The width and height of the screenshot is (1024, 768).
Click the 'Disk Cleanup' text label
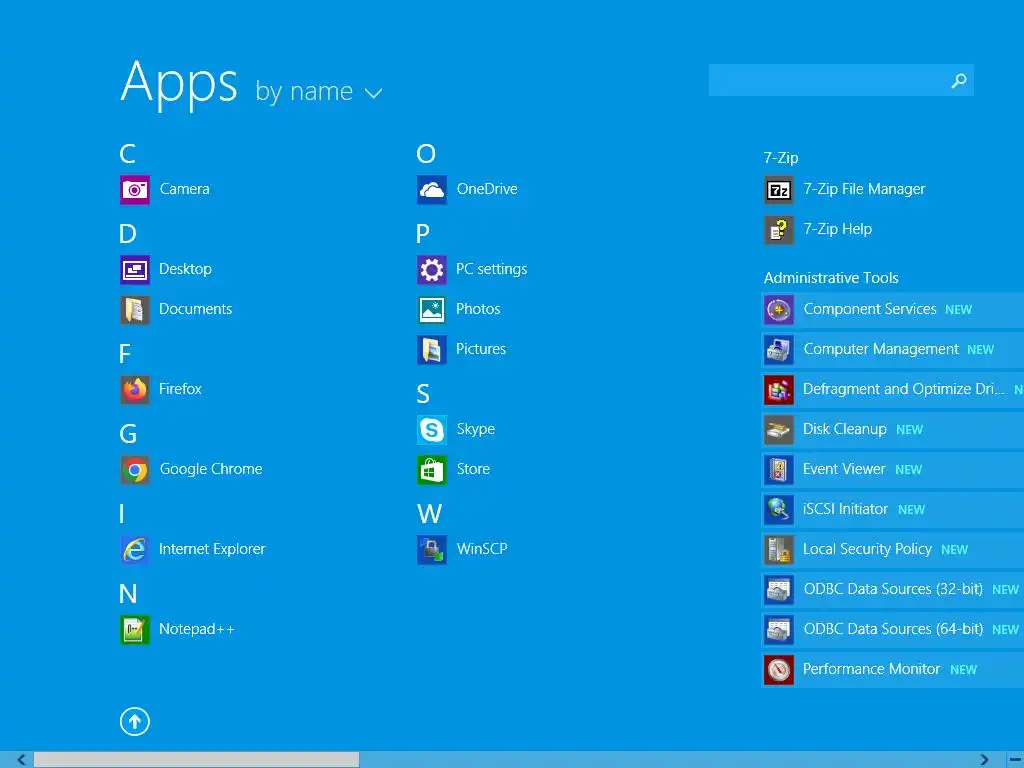(844, 429)
